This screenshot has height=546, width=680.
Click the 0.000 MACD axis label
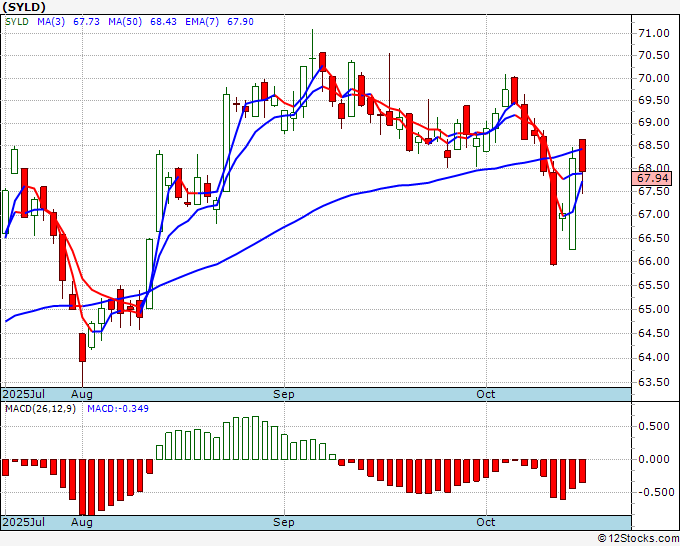[654, 459]
